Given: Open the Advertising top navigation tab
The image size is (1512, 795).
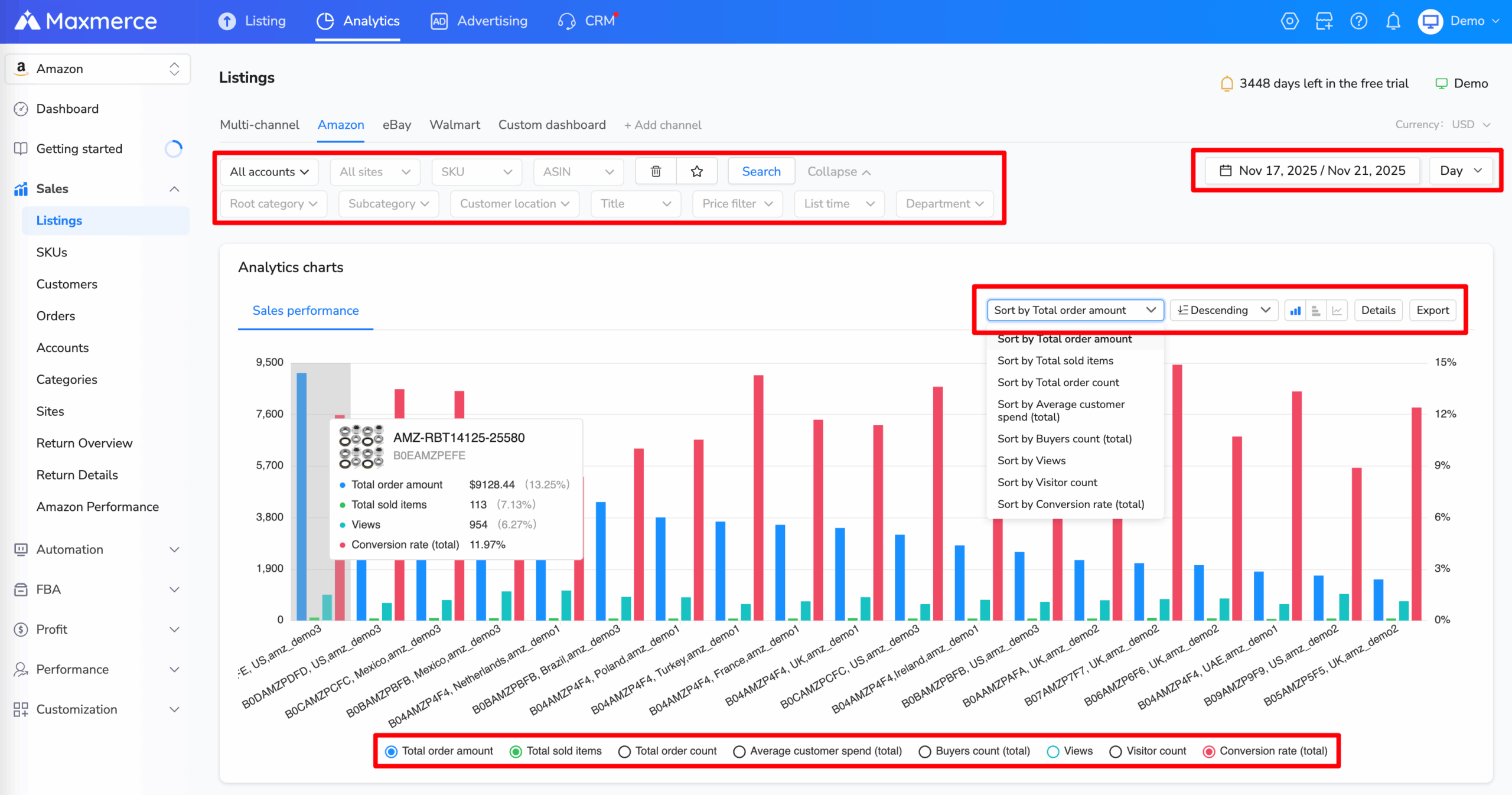Looking at the screenshot, I should tap(479, 21).
